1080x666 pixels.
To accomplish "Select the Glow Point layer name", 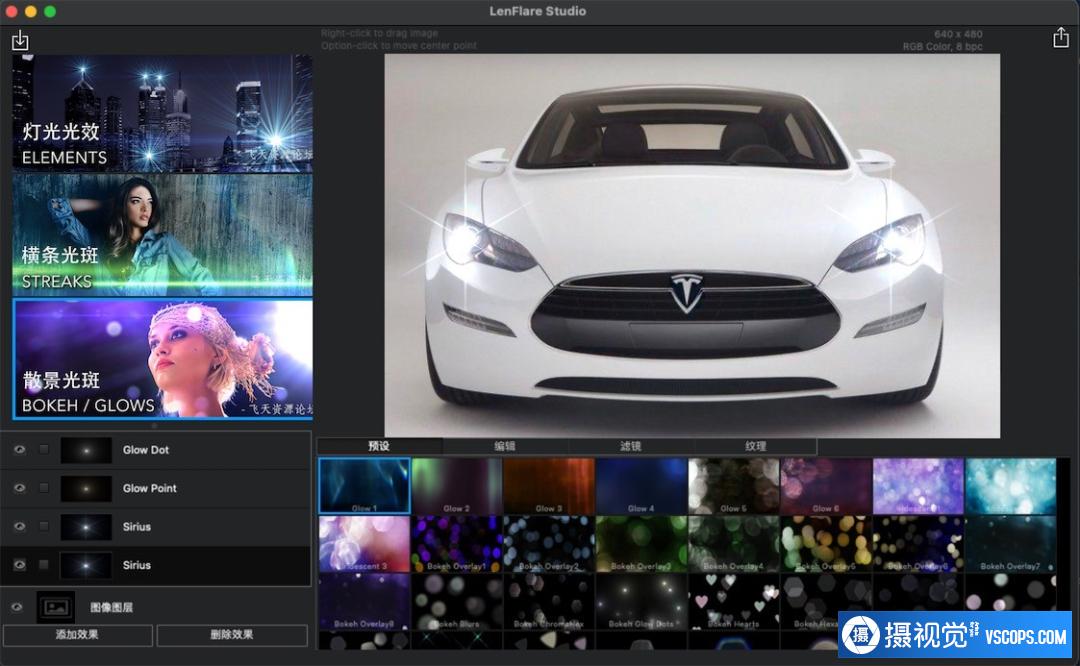I will click(149, 488).
